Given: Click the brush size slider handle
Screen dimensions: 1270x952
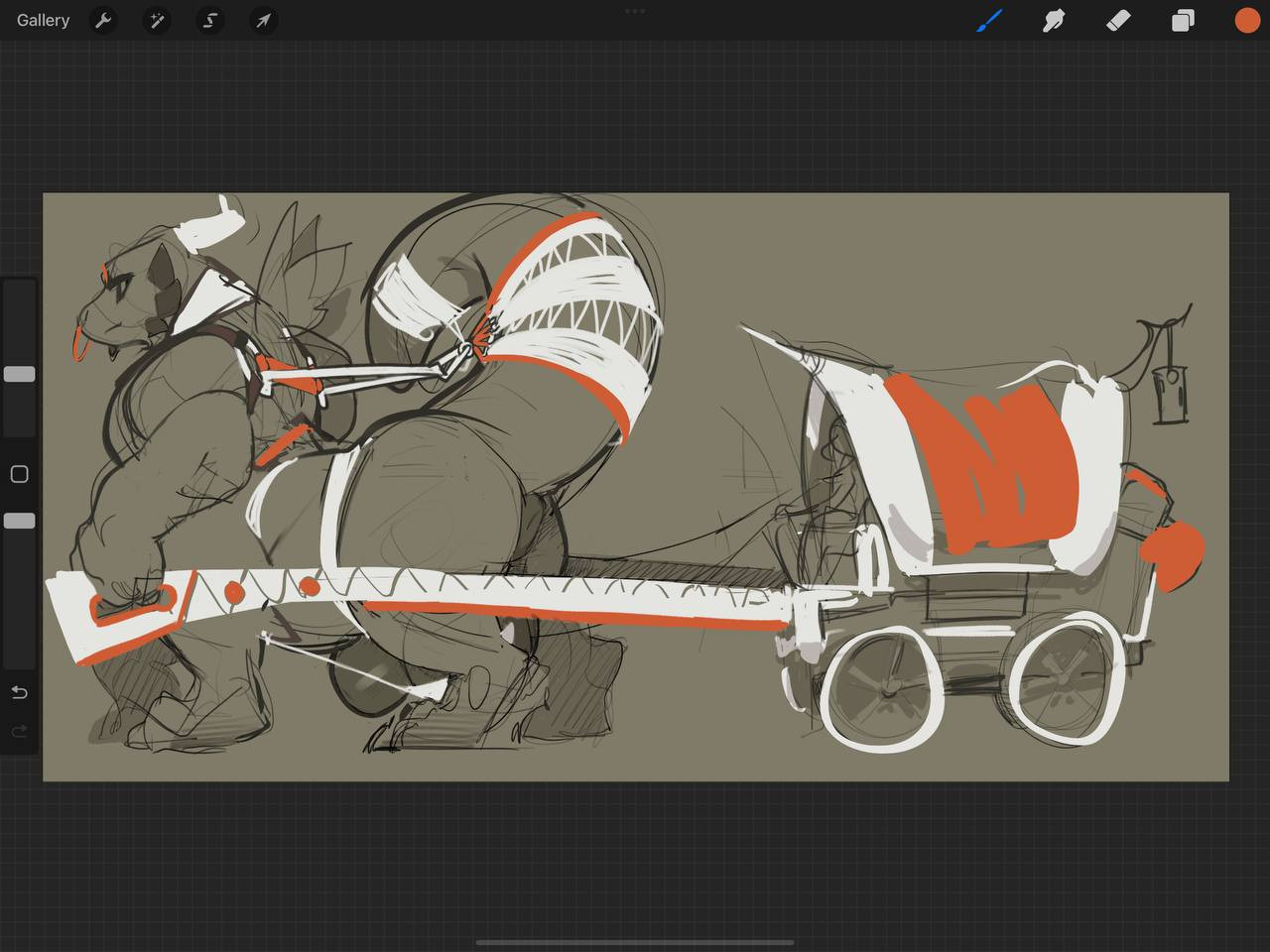Looking at the screenshot, I should tap(19, 374).
